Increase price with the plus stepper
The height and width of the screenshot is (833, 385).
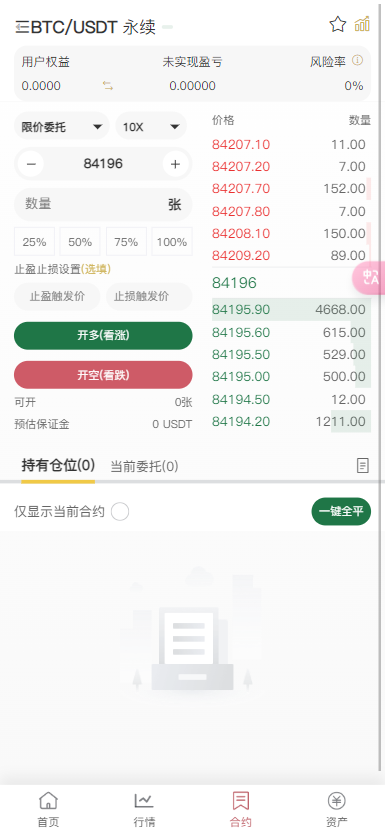[175, 164]
